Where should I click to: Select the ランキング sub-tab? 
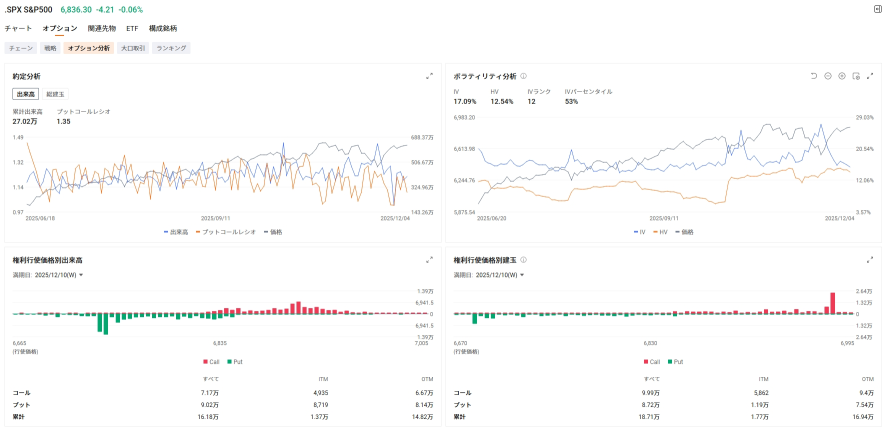click(x=171, y=49)
